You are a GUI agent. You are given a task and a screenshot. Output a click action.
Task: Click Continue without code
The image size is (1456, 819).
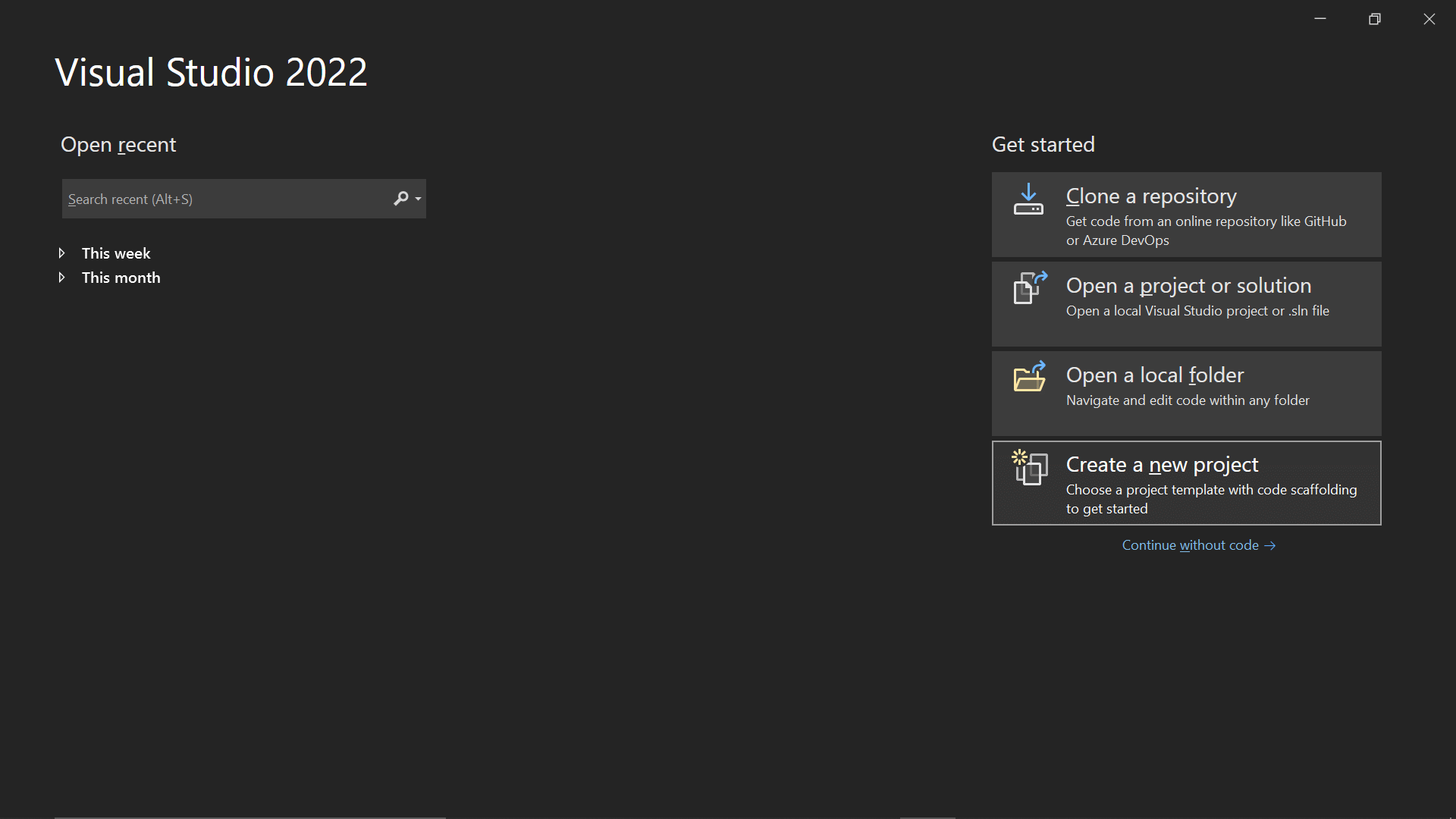click(1189, 545)
